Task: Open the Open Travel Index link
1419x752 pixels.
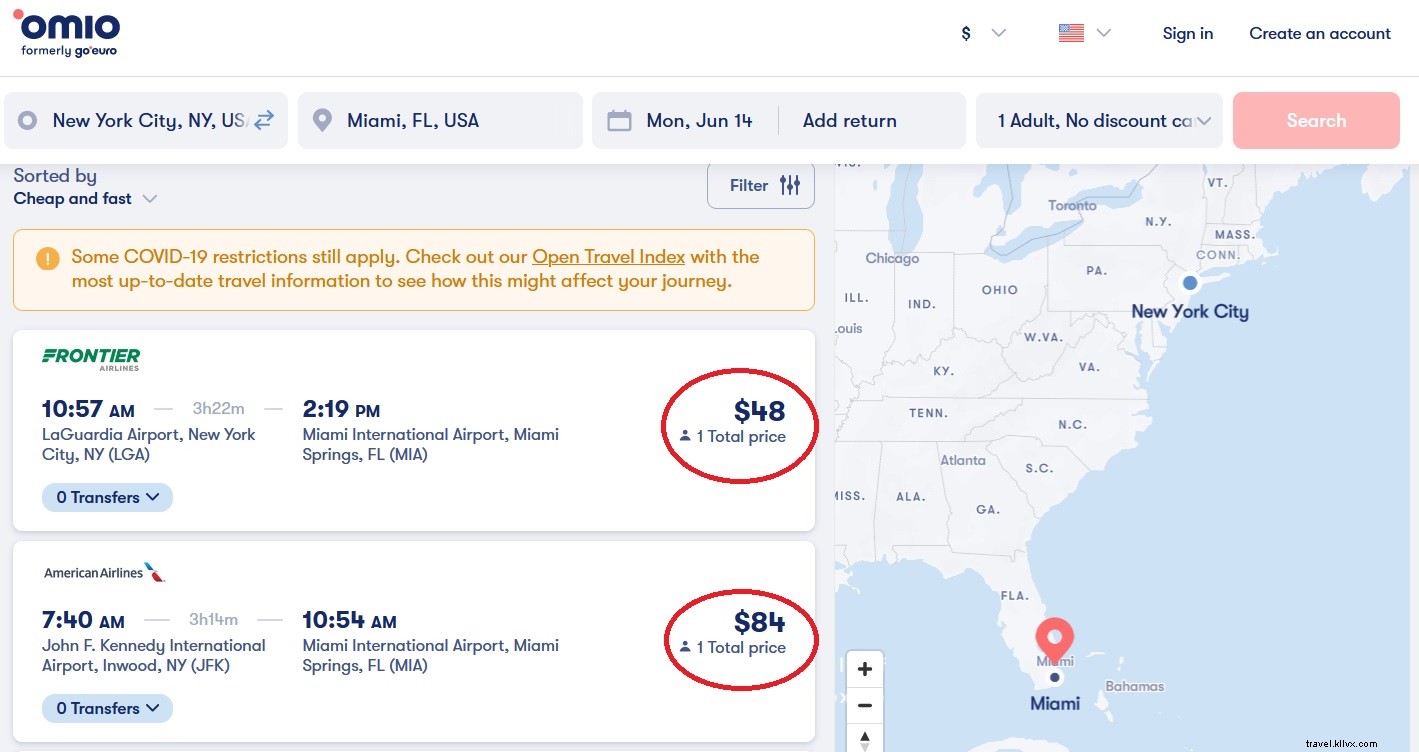Action: (607, 256)
